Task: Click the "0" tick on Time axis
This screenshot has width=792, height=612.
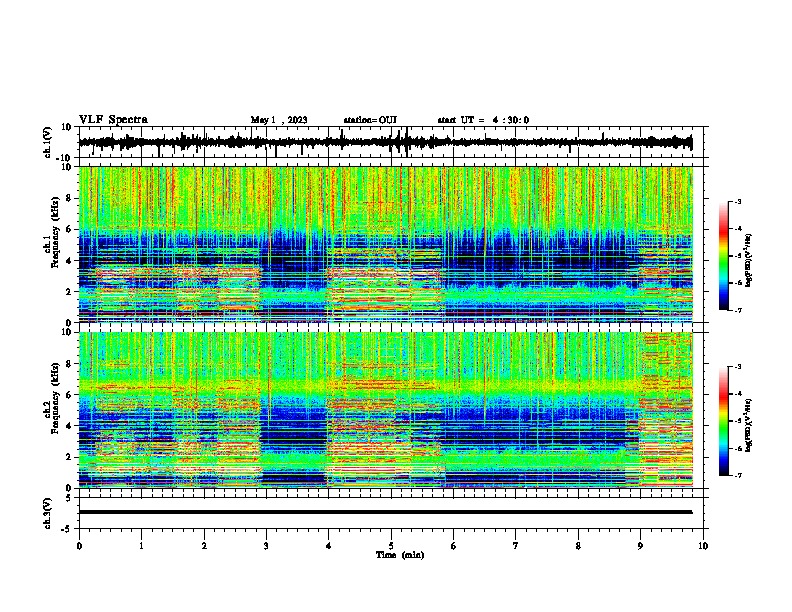Action: click(x=79, y=546)
